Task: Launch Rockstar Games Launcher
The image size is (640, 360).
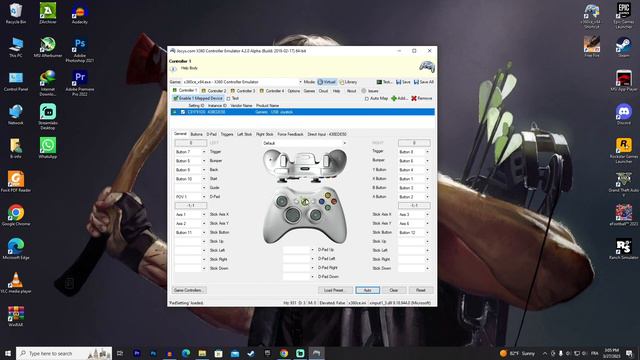Action: (624, 150)
